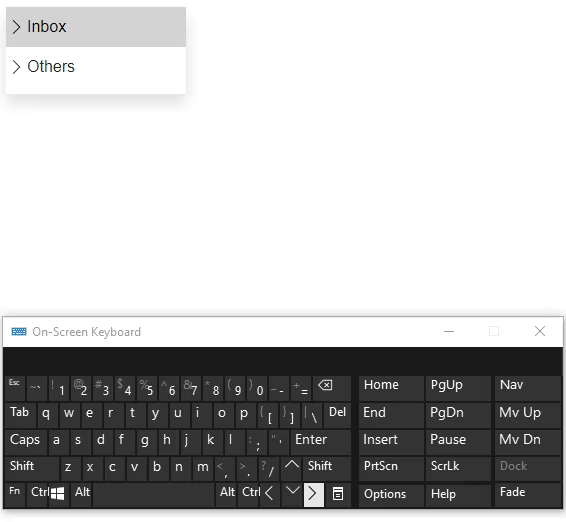Toggle the Fn key
The image size is (566, 522).
tap(15, 494)
